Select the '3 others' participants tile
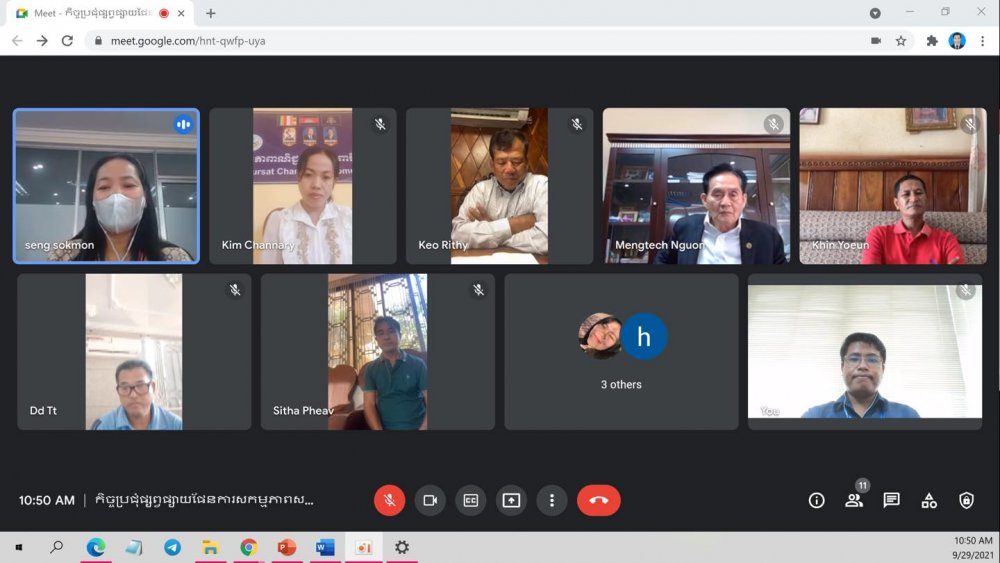This screenshot has height=563, width=1000. click(x=622, y=352)
